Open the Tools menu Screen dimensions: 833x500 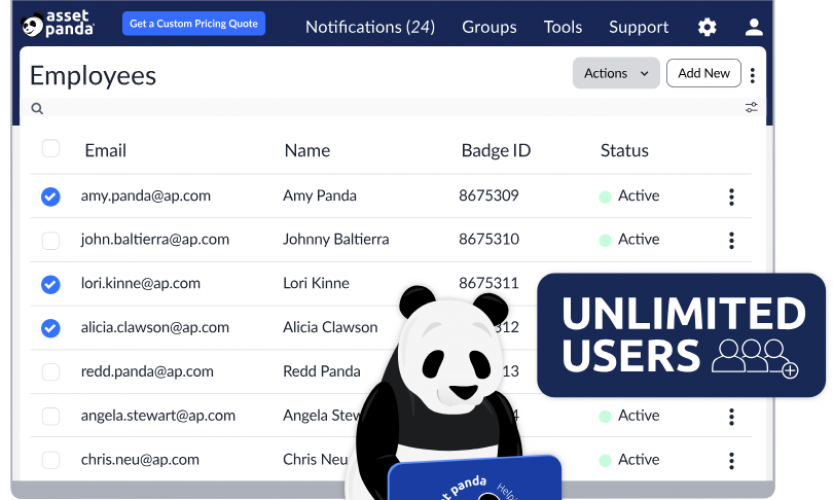click(563, 27)
